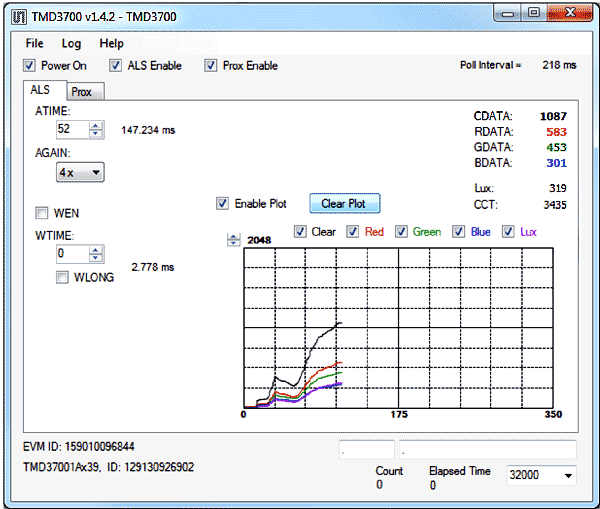
Task: Select the ALS tab
Action: (45, 90)
